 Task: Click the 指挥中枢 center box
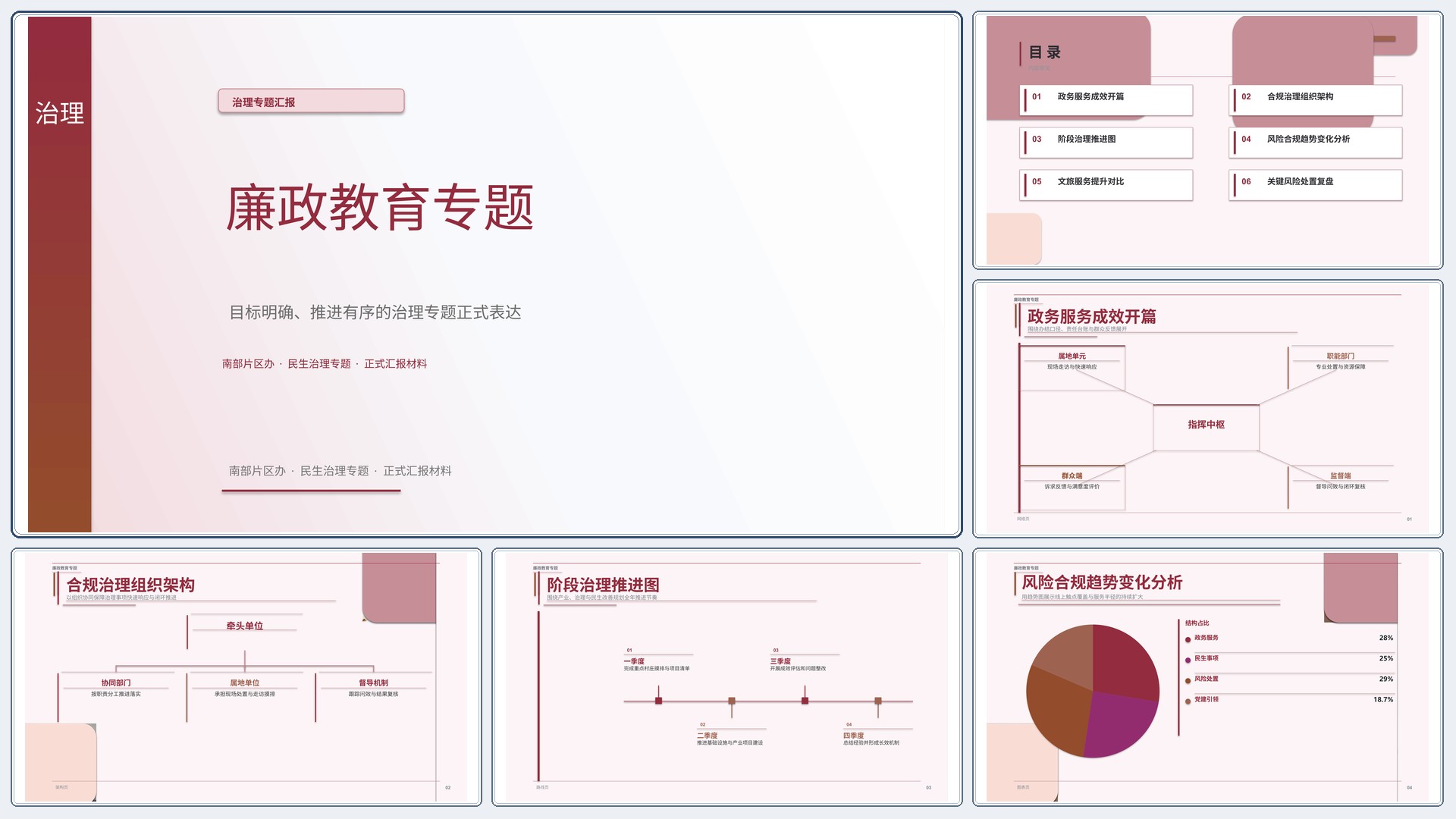click(1206, 427)
